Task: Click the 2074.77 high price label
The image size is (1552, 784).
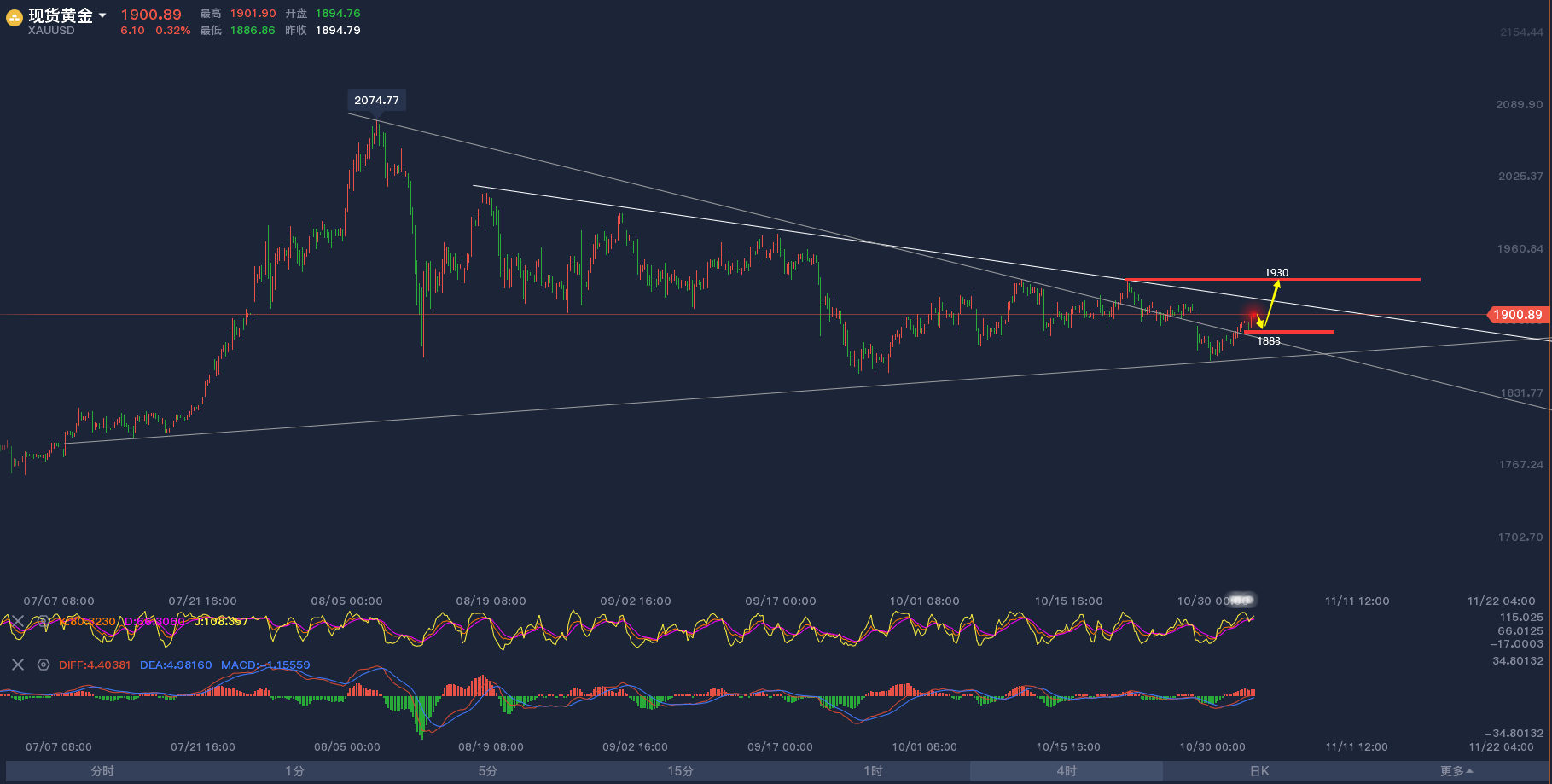Action: coord(376,100)
